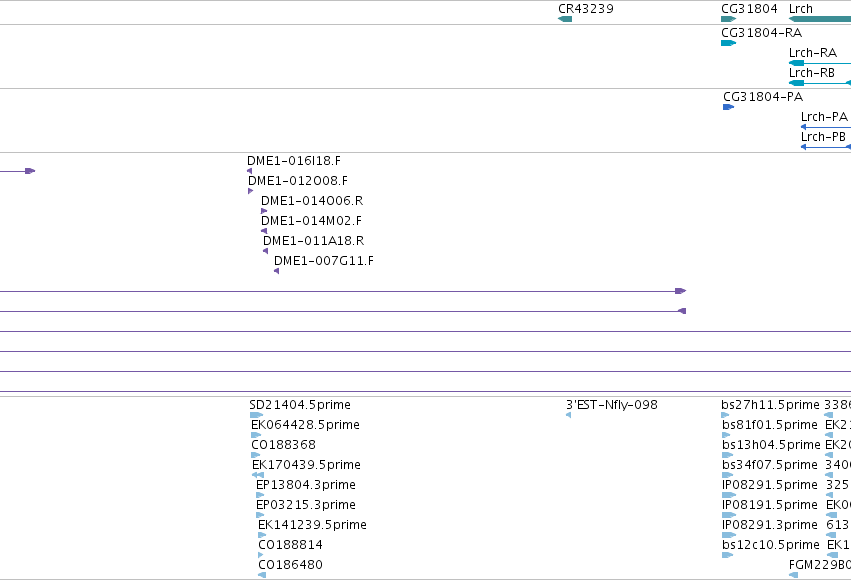The height and width of the screenshot is (580, 851).
Task: Click the CG31804-RA transcript label
Action: click(761, 33)
